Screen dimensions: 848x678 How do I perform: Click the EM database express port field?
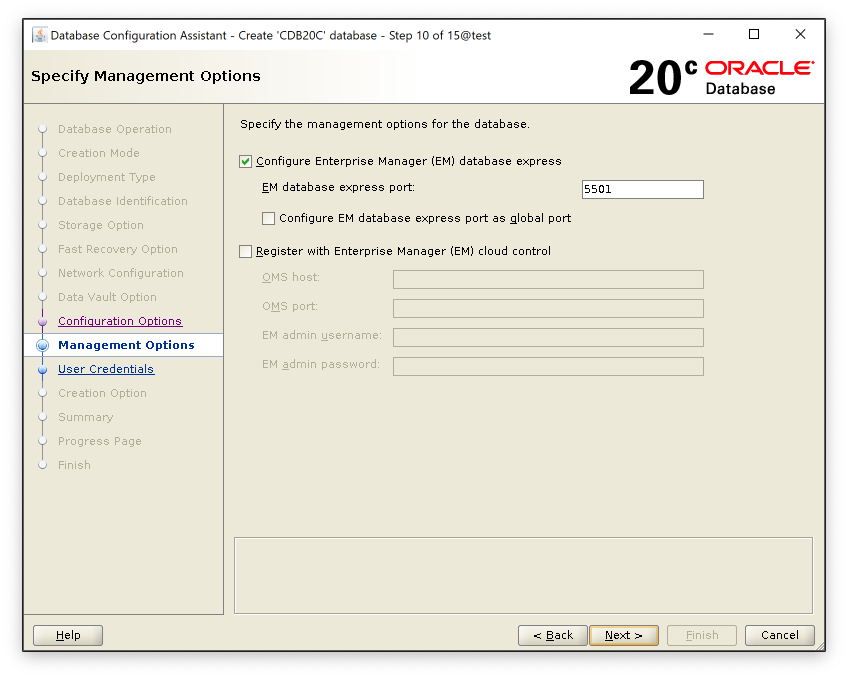tap(642, 190)
